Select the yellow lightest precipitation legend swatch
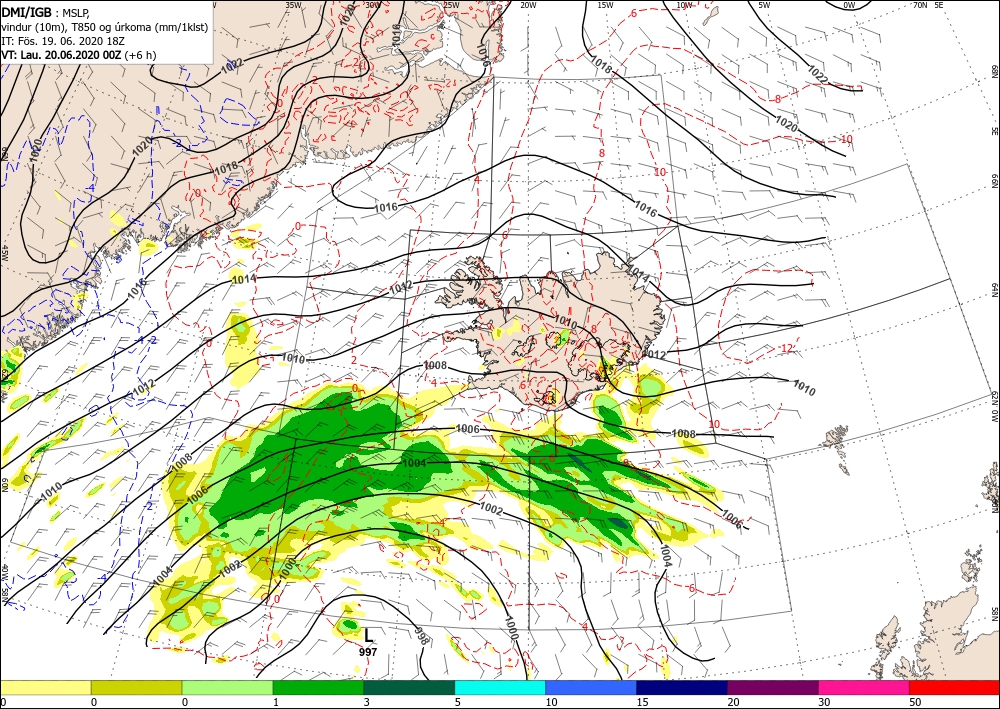Viewport: 1000px width, 709px height. [x=45, y=687]
